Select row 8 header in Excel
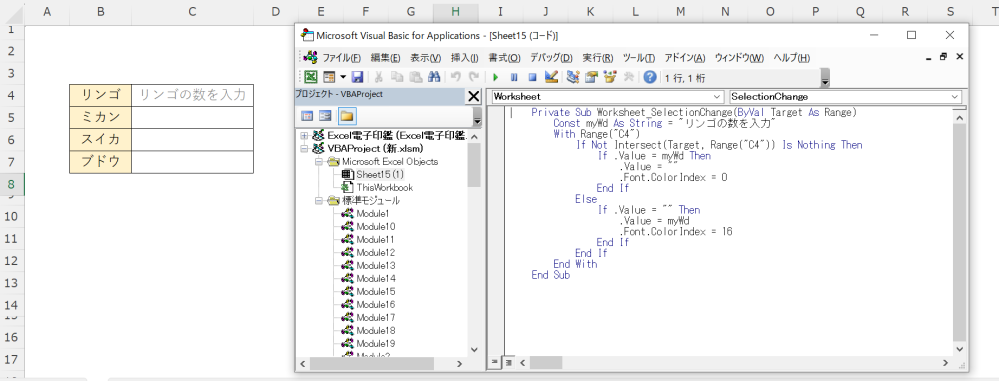 point(11,185)
